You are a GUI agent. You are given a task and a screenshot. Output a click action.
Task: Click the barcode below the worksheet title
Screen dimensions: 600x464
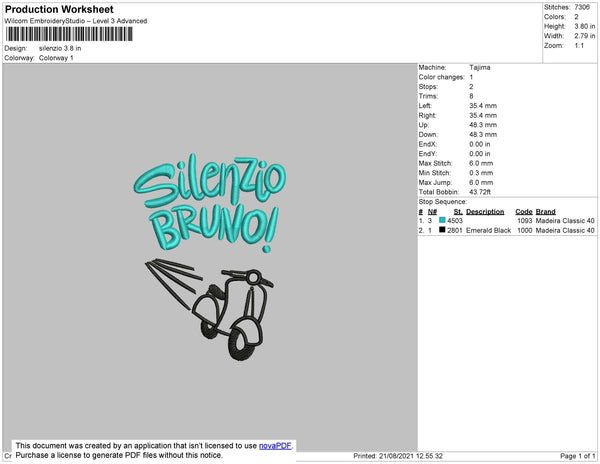[69, 34]
